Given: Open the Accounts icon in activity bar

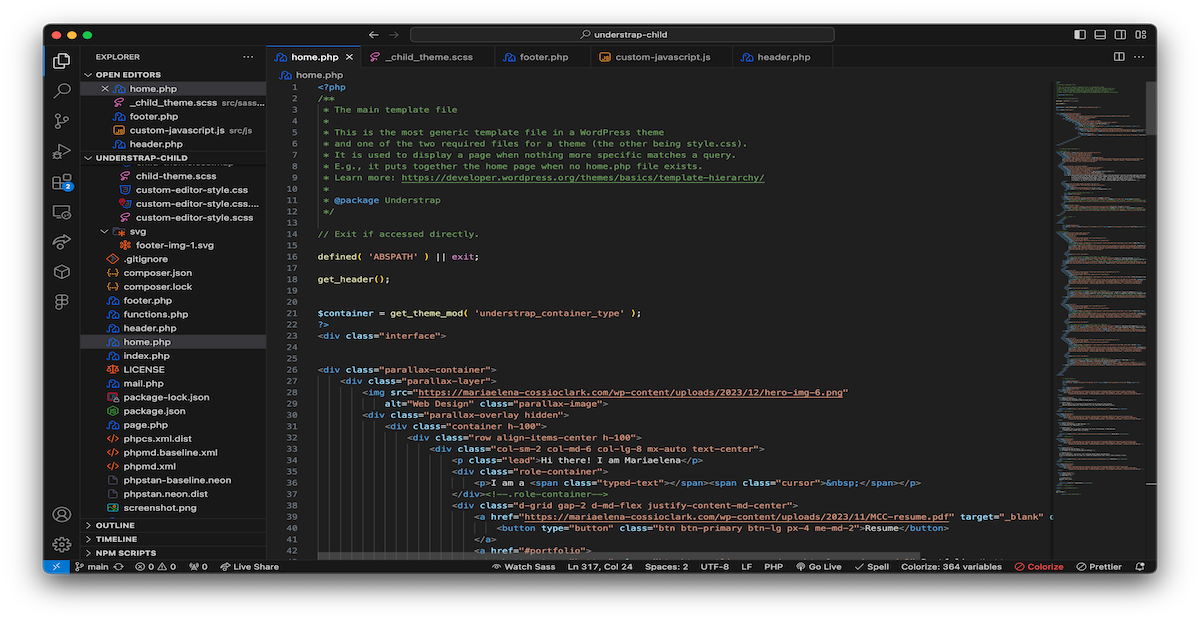Looking at the screenshot, I should coord(62,515).
